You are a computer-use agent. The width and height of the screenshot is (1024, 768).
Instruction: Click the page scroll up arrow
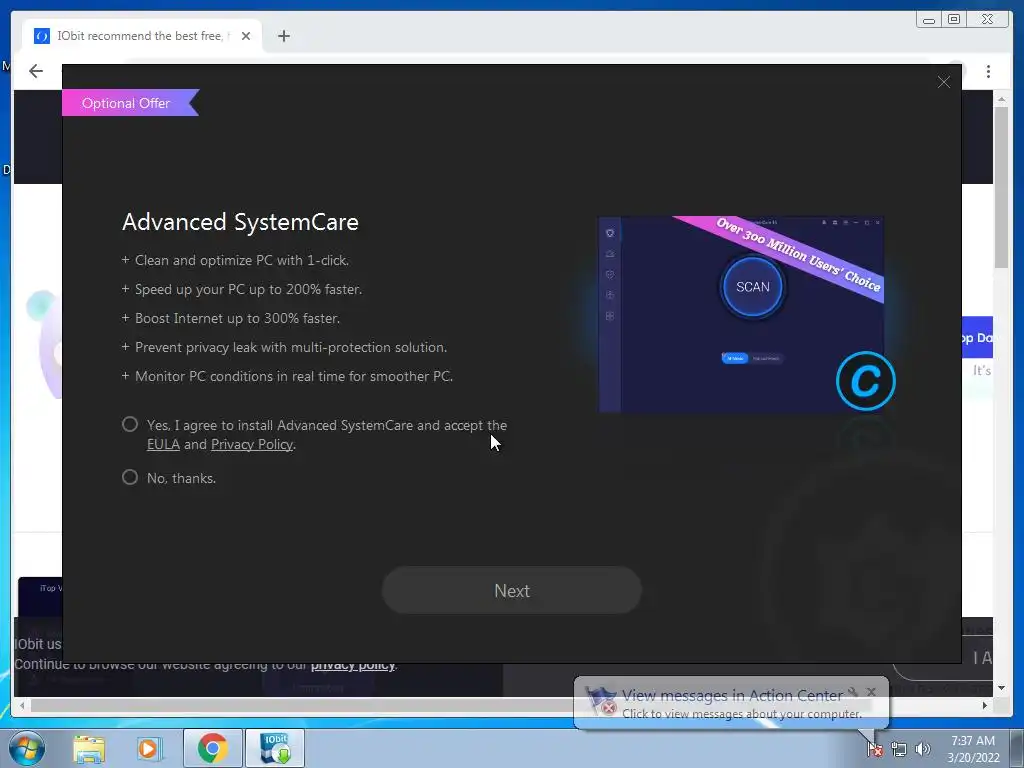[x=1001, y=99]
